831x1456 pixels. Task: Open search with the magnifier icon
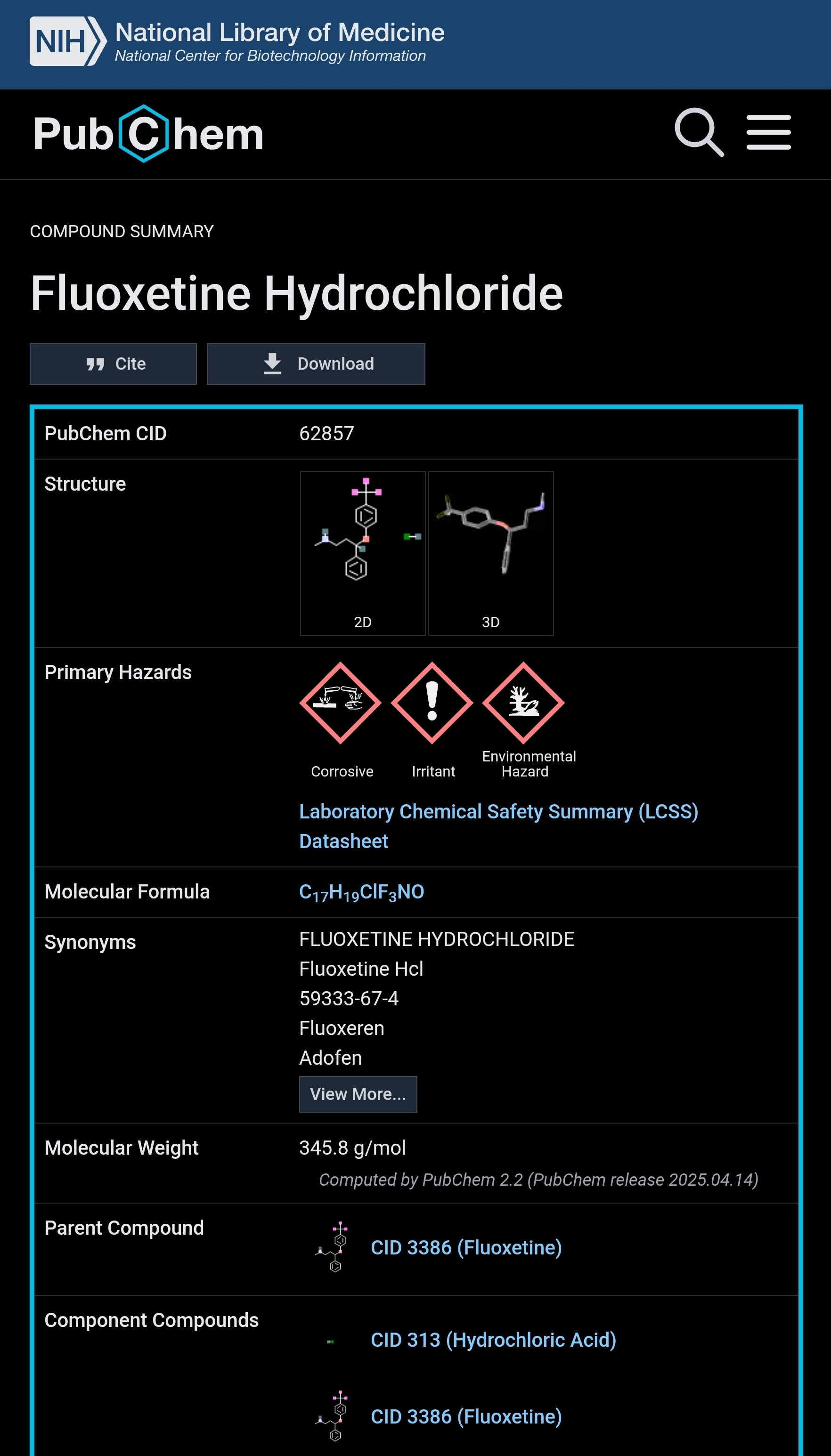click(699, 132)
